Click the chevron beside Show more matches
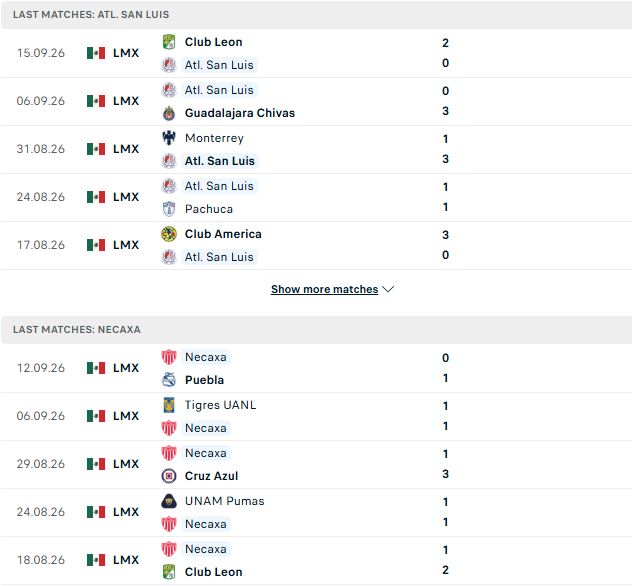632x586 pixels. point(388,289)
